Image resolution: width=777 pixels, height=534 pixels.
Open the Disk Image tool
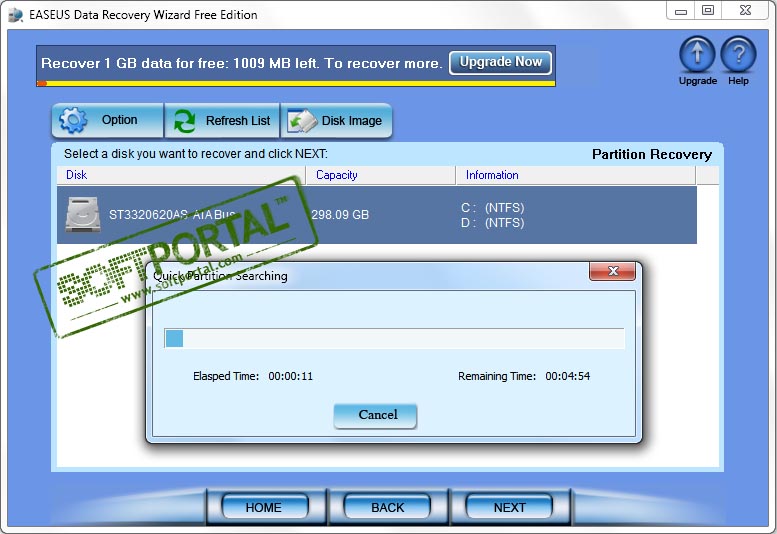pos(336,120)
